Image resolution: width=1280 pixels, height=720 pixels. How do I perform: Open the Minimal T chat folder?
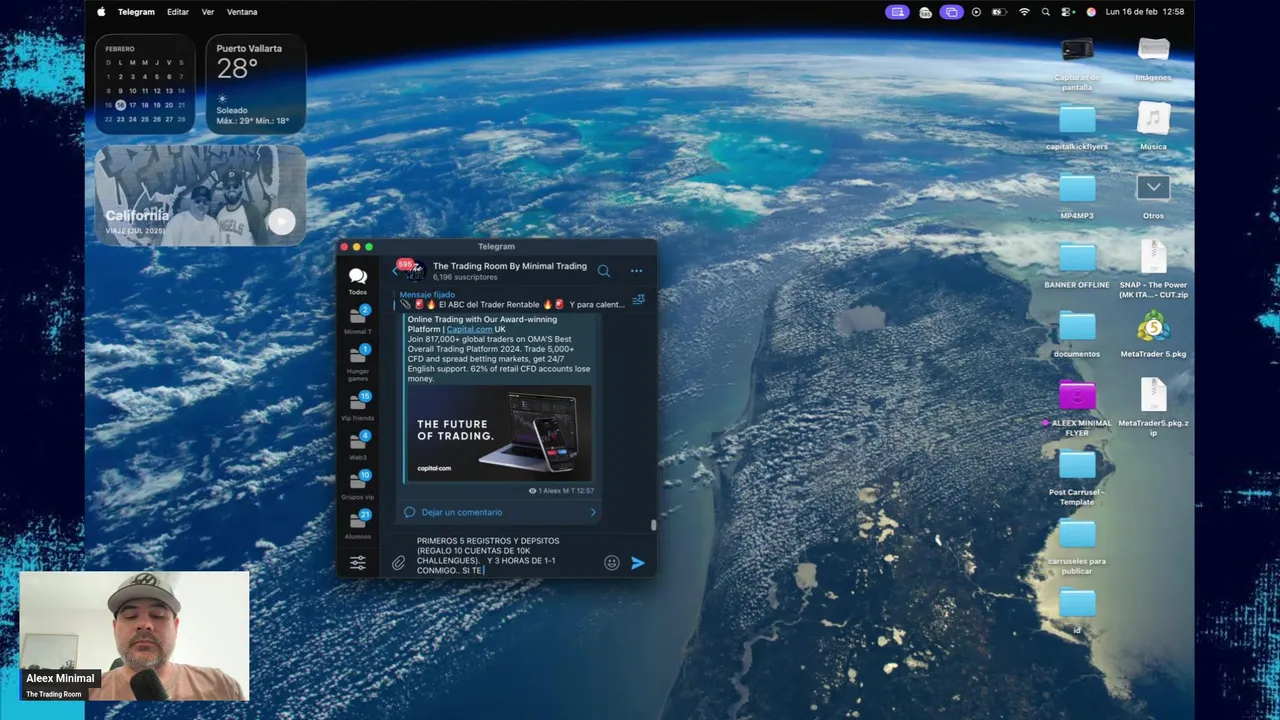click(x=357, y=320)
